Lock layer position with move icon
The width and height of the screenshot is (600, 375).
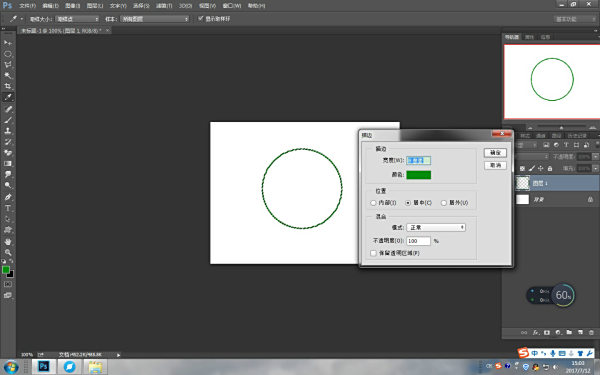(541, 168)
